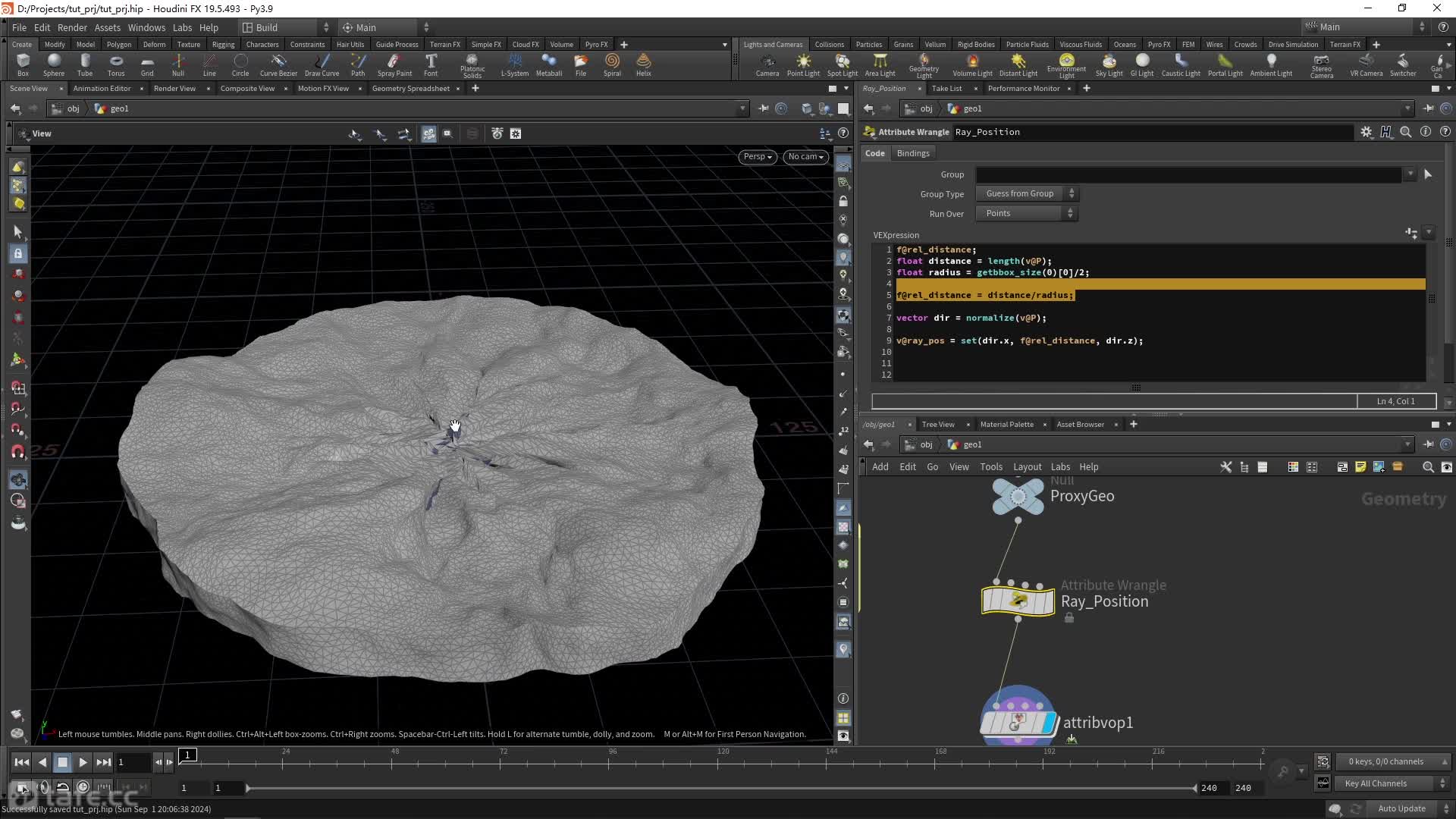The height and width of the screenshot is (819, 1456).
Task: Switch to the Performance Monitor tab
Action: pos(1023,89)
